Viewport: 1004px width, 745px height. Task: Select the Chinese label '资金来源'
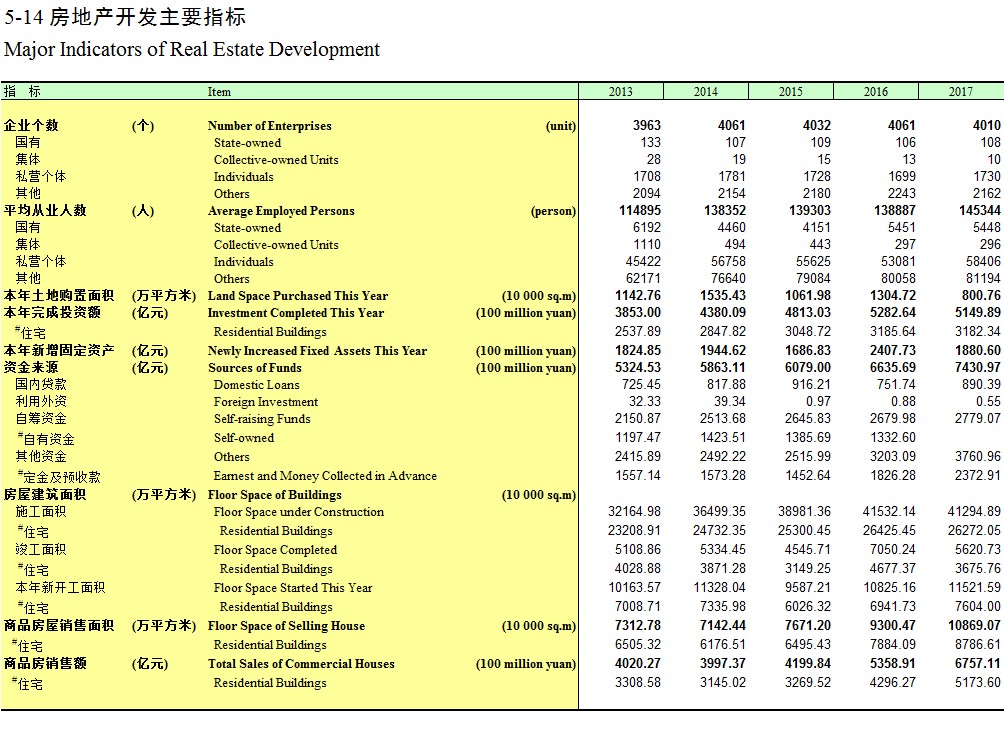point(31,367)
